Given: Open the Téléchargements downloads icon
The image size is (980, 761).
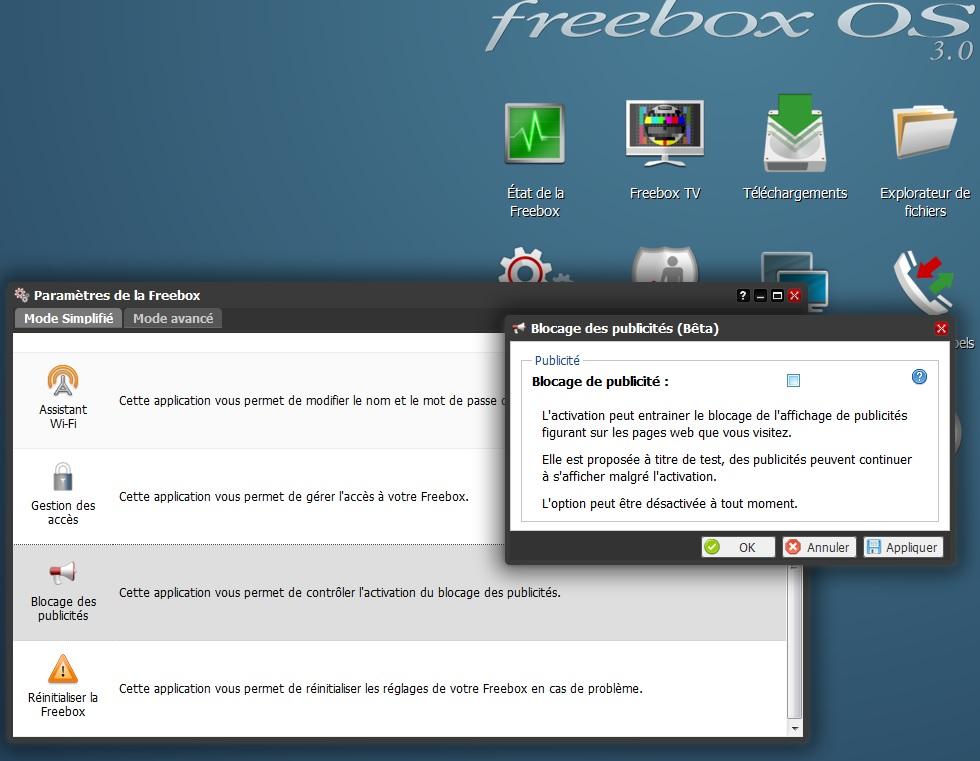Looking at the screenshot, I should pyautogui.click(x=794, y=134).
